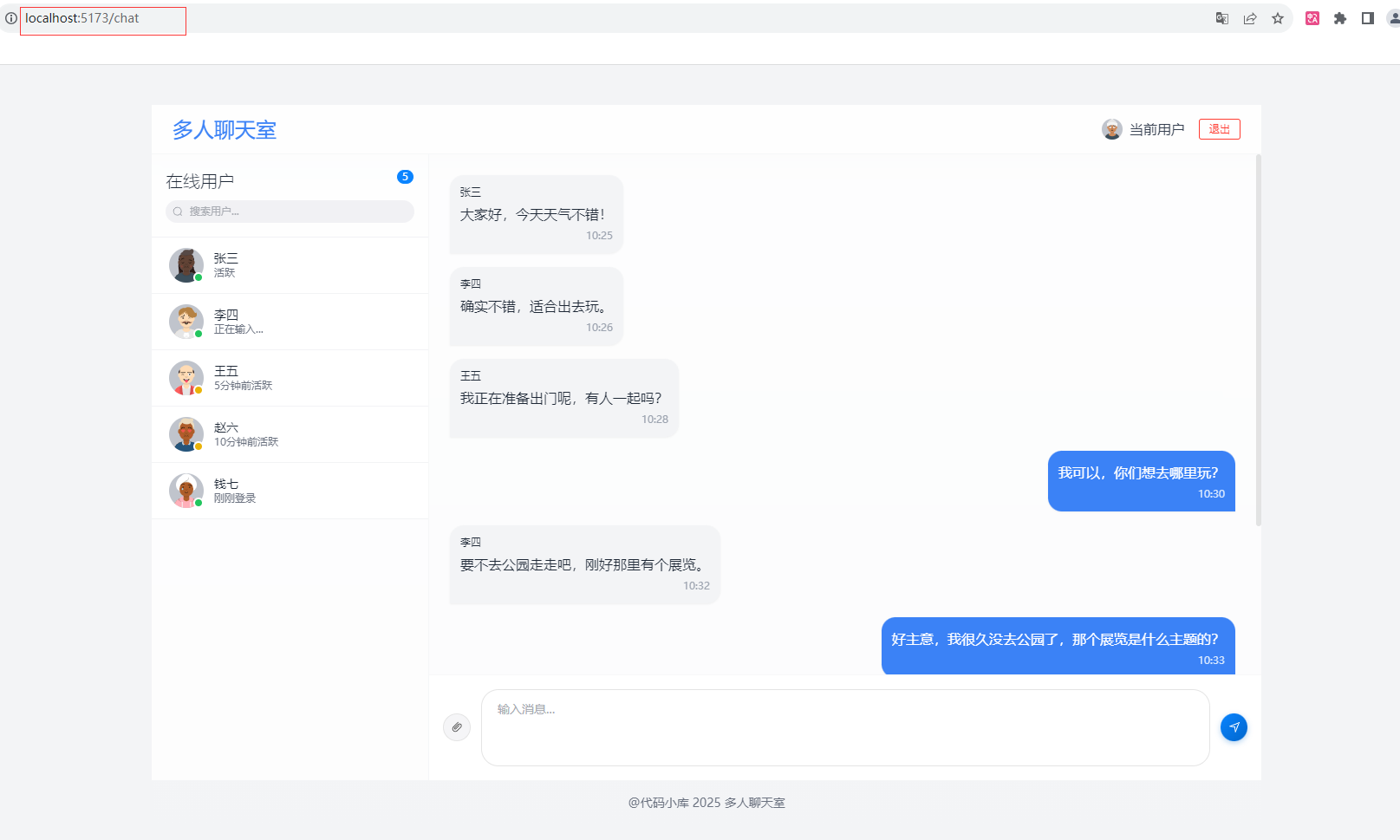This screenshot has width=1400, height=840.
Task: Bookmark this page with the star icon
Action: coord(1278,18)
